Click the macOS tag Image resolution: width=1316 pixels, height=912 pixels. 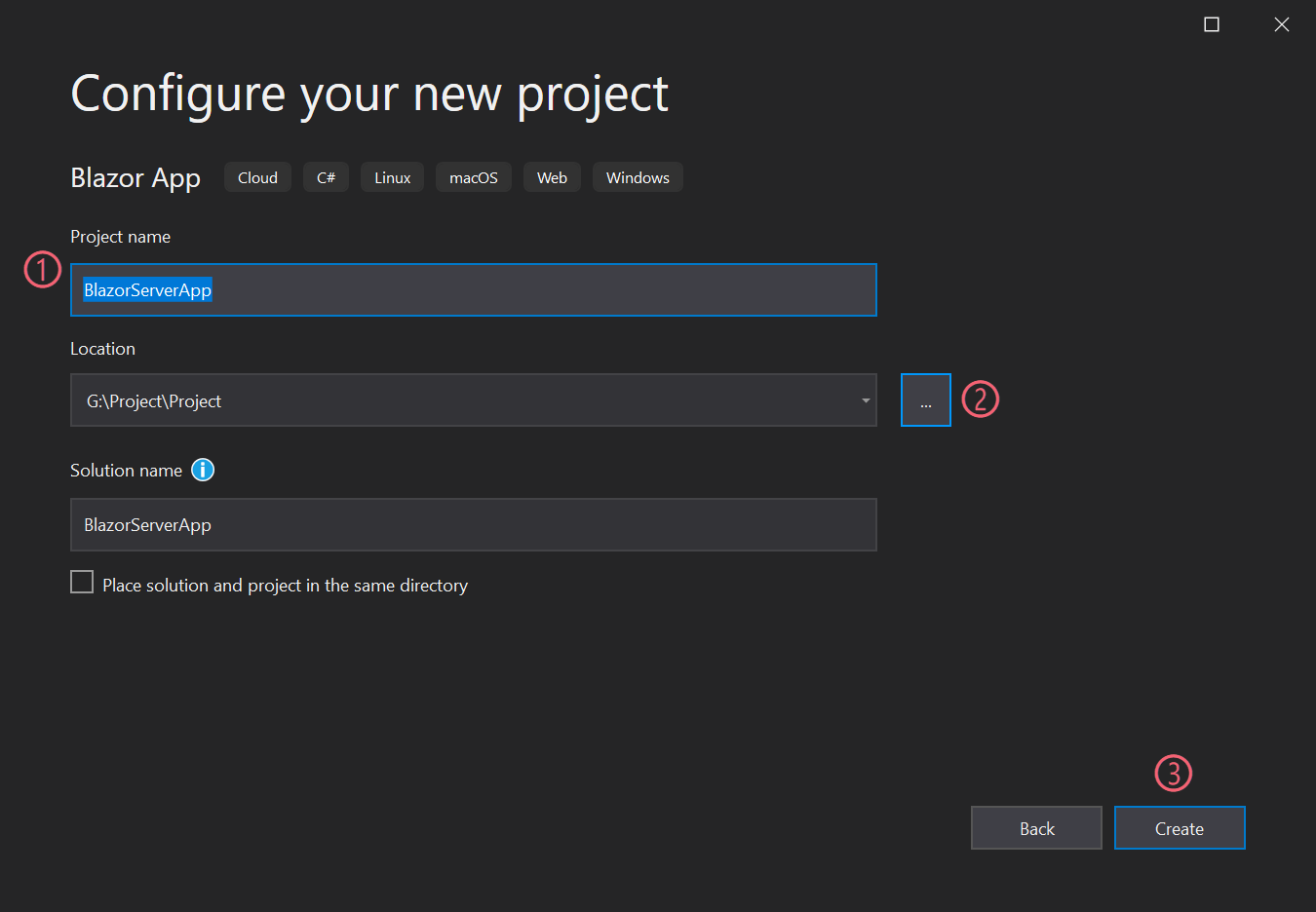click(474, 177)
